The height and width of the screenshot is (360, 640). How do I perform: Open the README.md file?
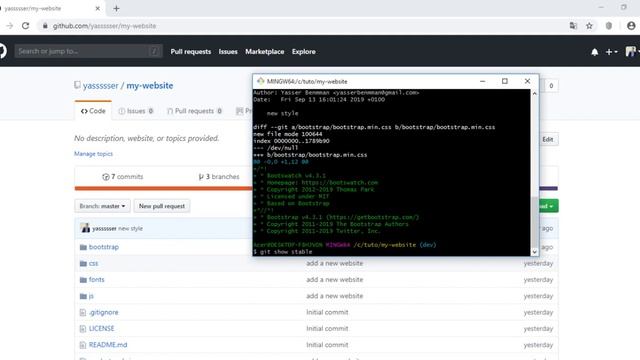[108, 345]
